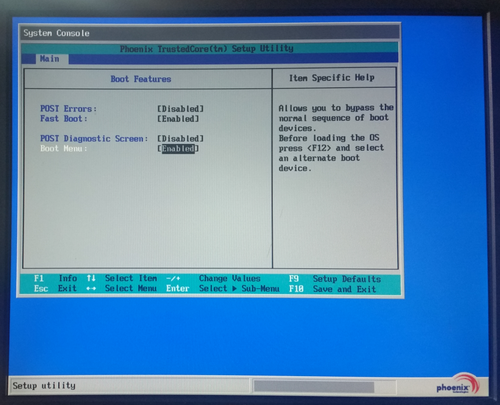Image resolution: width=500 pixels, height=405 pixels.
Task: Click the -/+ Change Values key hint
Action: tap(173, 278)
